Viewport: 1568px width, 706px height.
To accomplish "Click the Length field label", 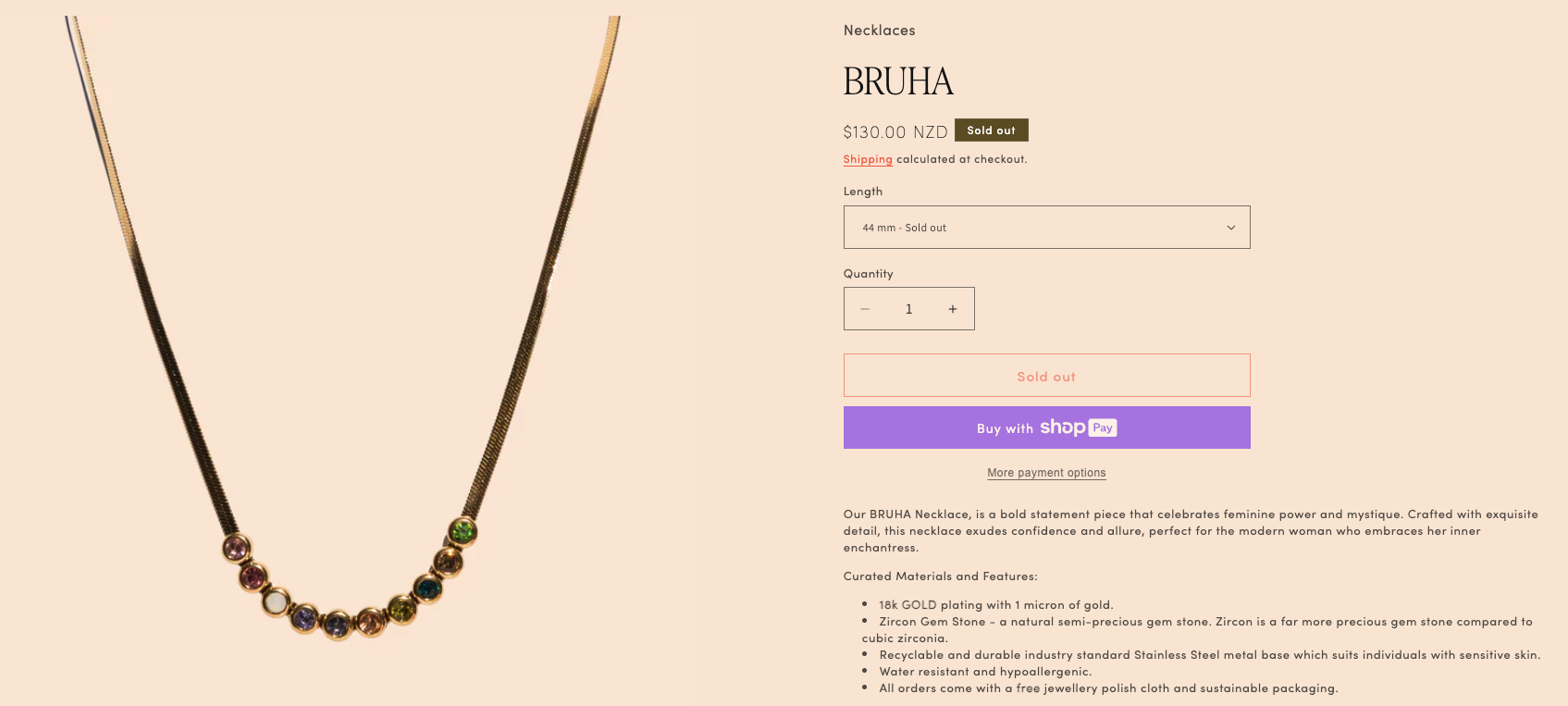I will pyautogui.click(x=863, y=192).
